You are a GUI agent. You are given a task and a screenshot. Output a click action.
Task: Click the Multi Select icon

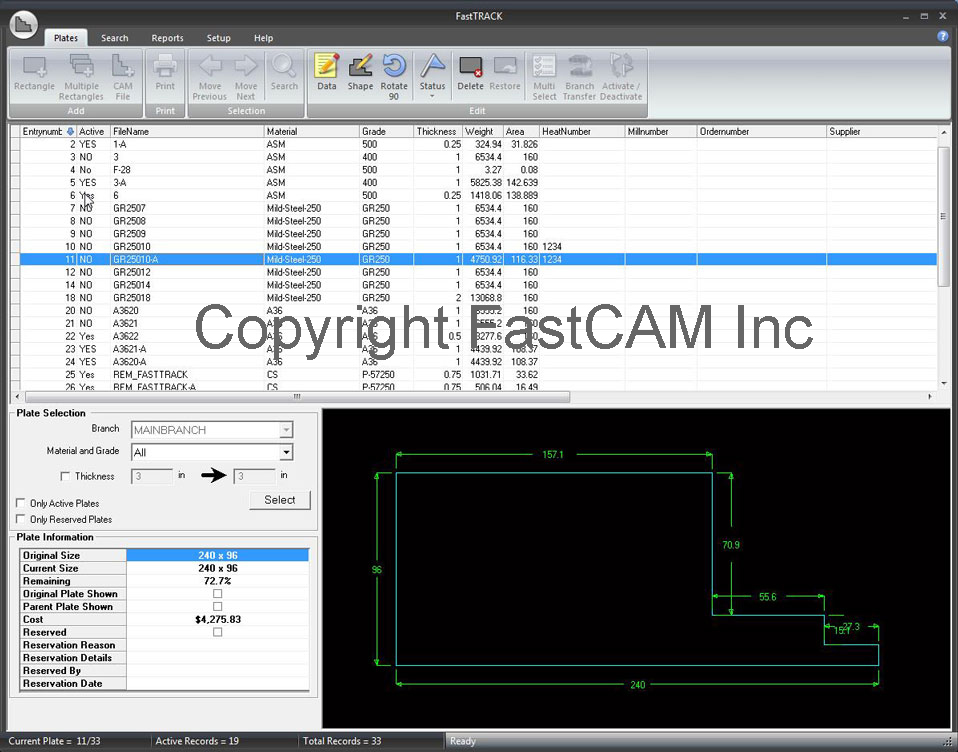point(544,66)
